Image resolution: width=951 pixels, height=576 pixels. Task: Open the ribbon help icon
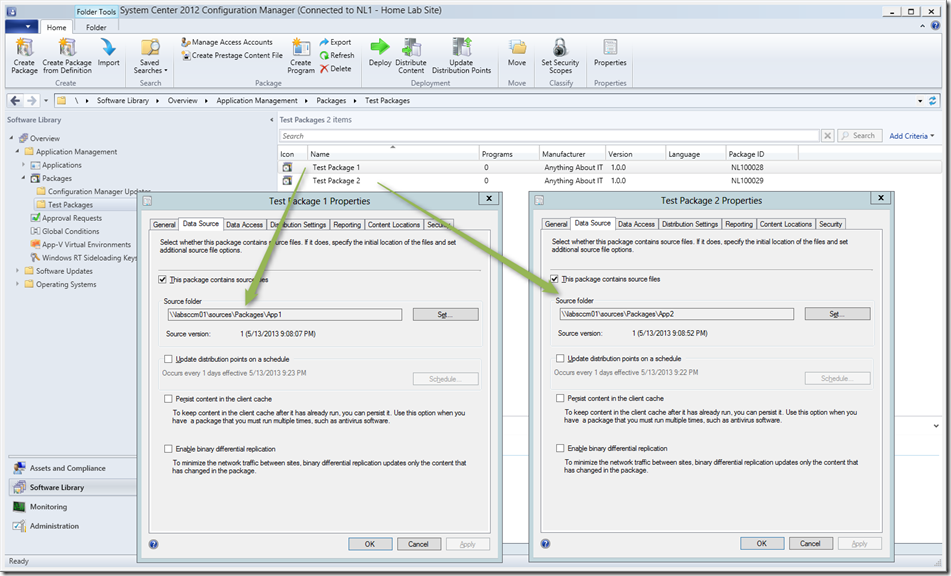[x=935, y=25]
